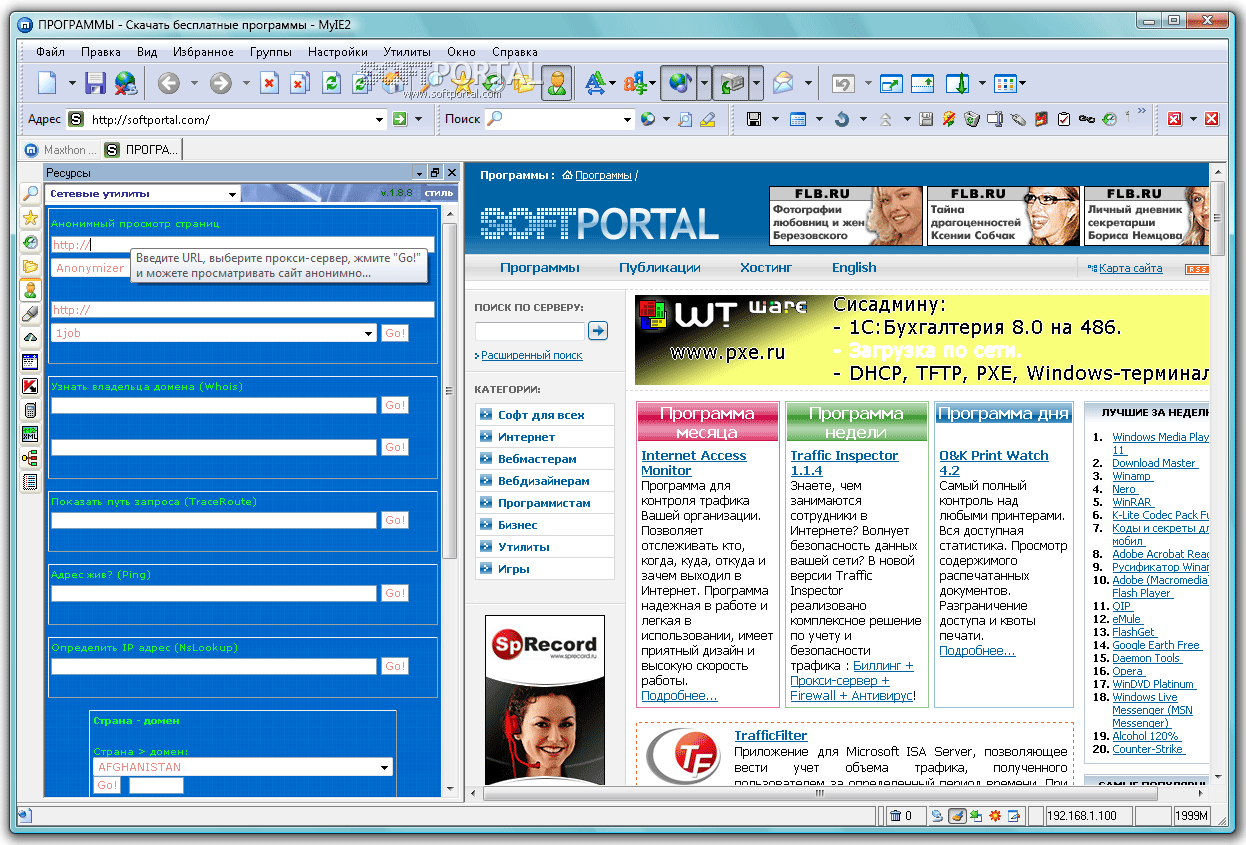This screenshot has height=845, width=1246.
Task: Toggle the printer refresh toolbar button
Action: click(733, 84)
